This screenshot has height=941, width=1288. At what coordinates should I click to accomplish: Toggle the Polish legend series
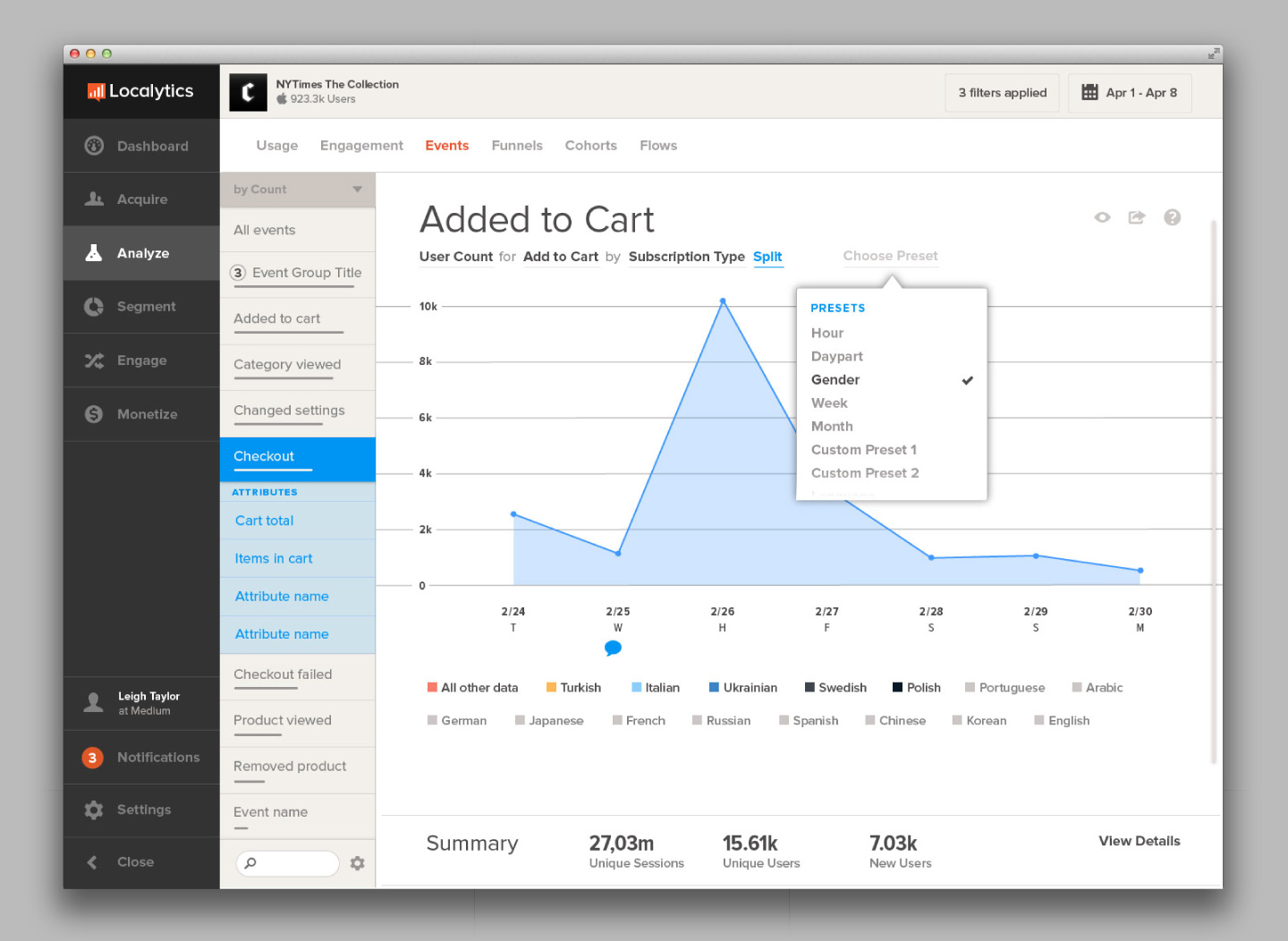tap(917, 688)
